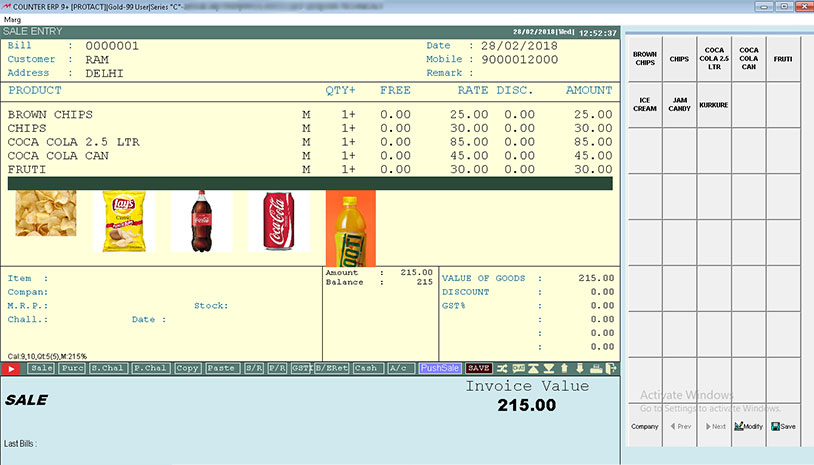Viewport: 814px width, 465px height.
Task: Click the floppy Save button in right panel
Action: pyautogui.click(x=783, y=426)
